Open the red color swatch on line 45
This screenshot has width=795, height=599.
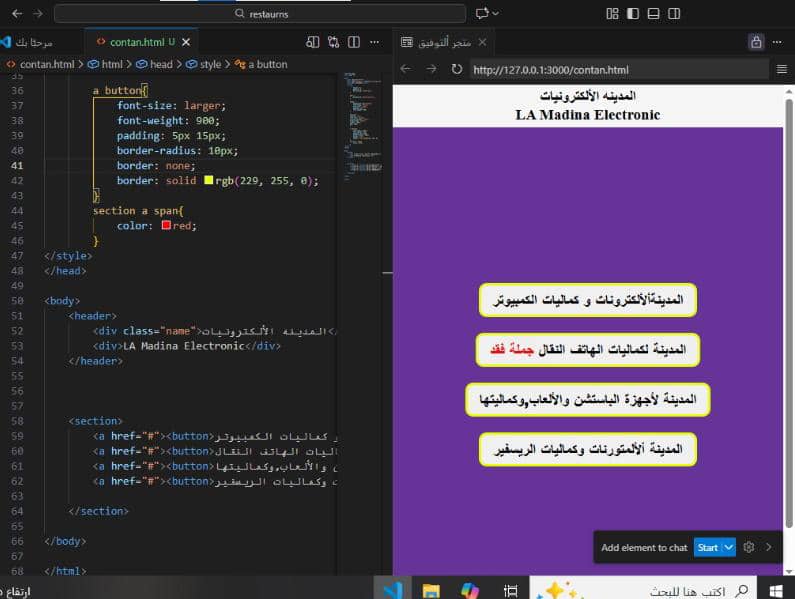click(166, 225)
